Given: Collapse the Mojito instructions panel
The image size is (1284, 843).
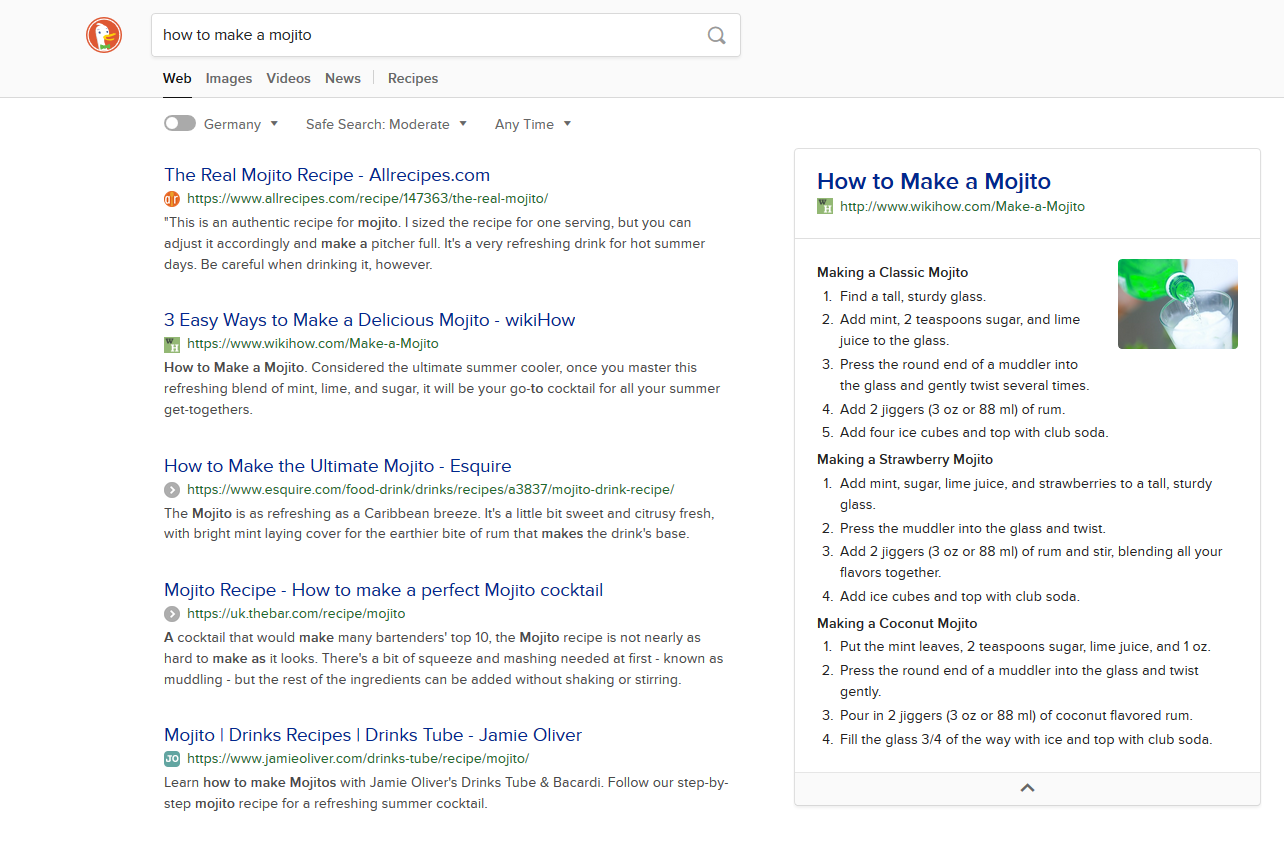Looking at the screenshot, I should (1027, 788).
